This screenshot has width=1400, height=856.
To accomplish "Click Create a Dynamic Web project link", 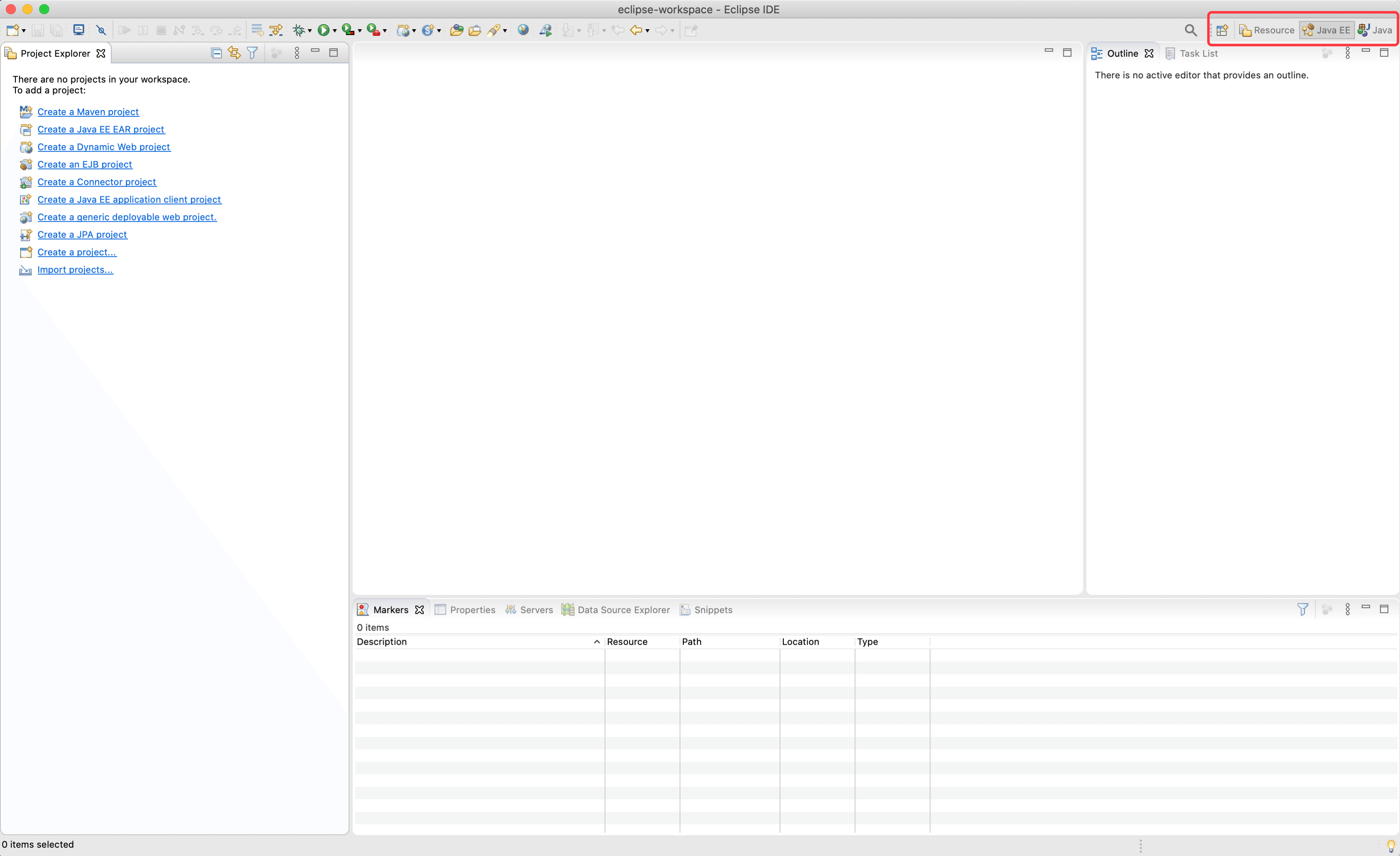I will (x=104, y=147).
